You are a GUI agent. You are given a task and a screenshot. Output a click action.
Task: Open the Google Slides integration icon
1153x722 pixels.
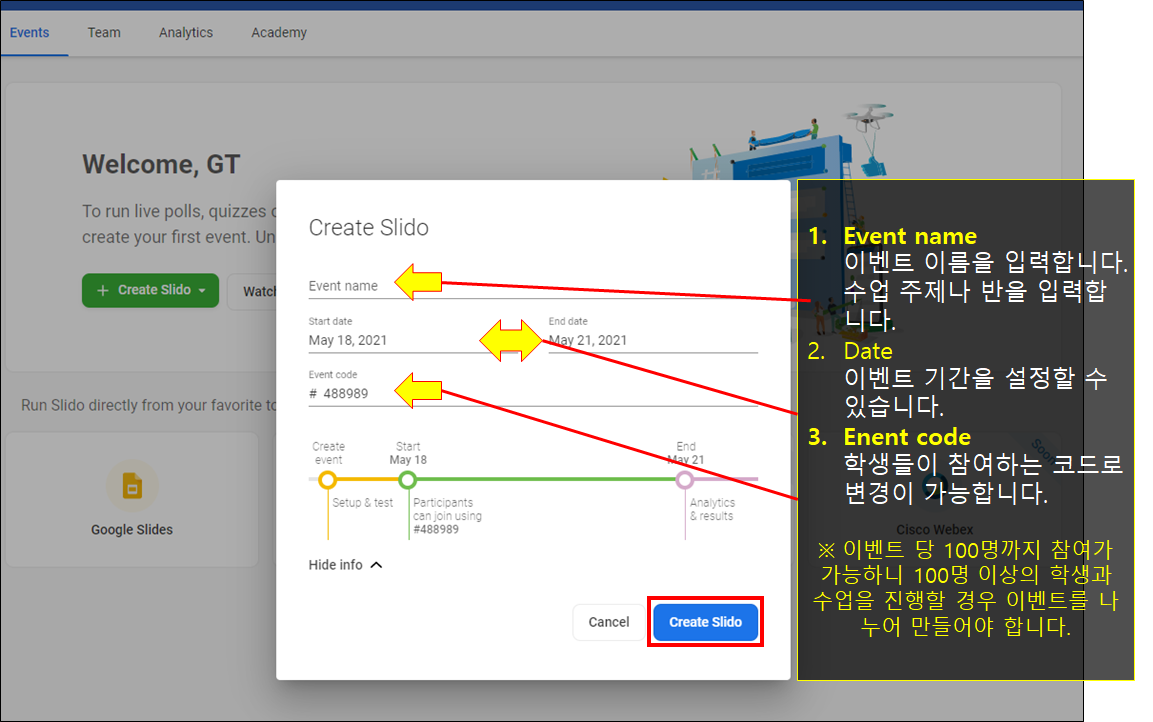[132, 486]
